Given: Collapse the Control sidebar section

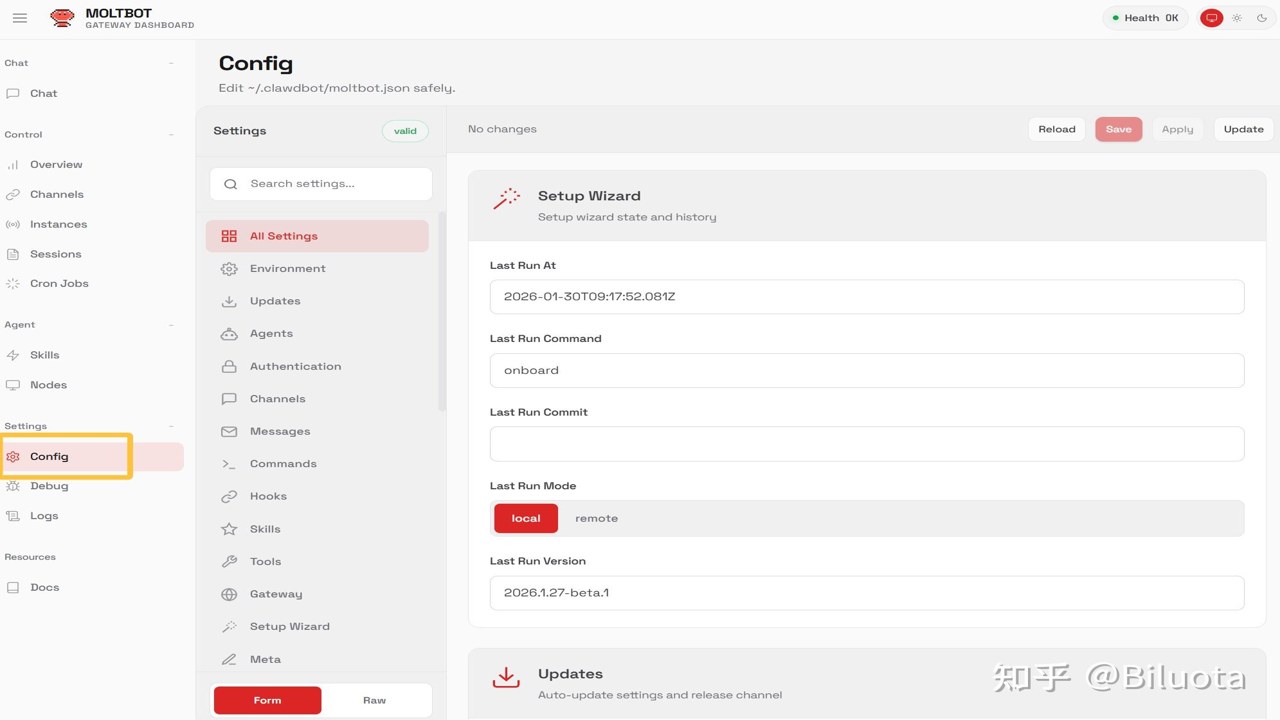Looking at the screenshot, I should [x=171, y=134].
